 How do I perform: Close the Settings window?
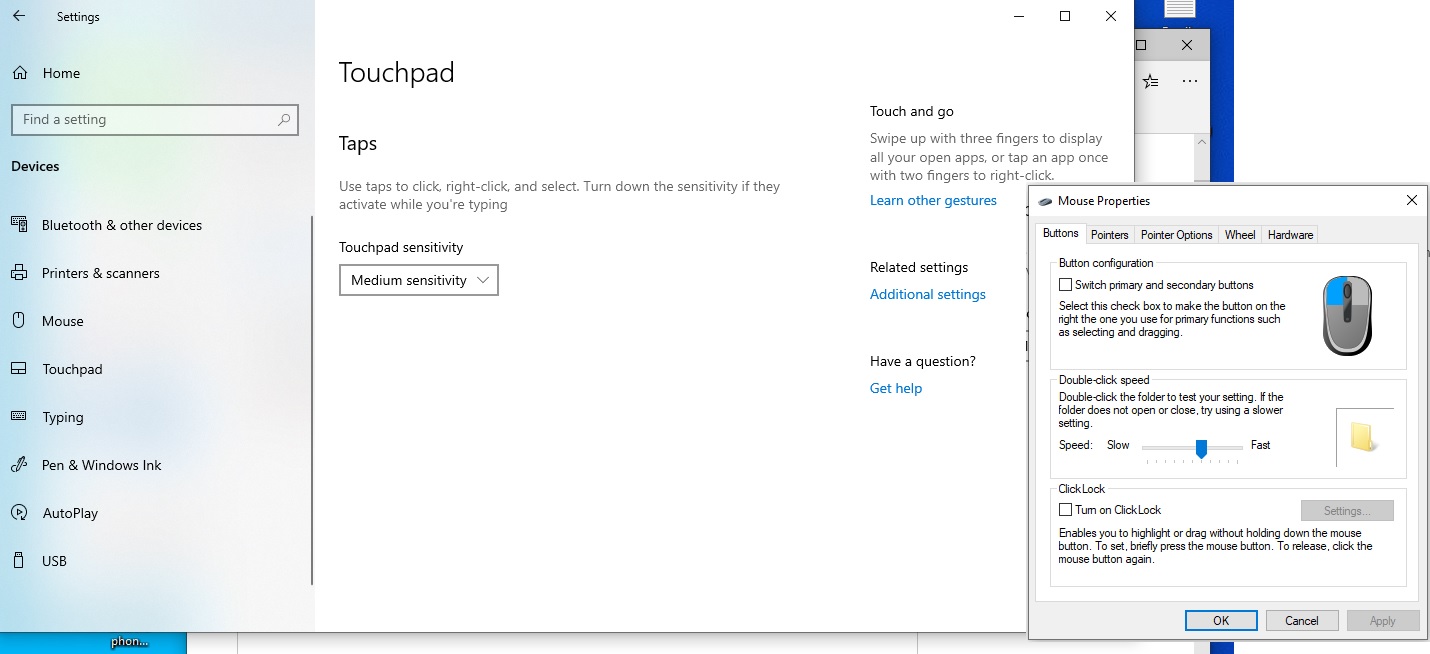click(1111, 16)
